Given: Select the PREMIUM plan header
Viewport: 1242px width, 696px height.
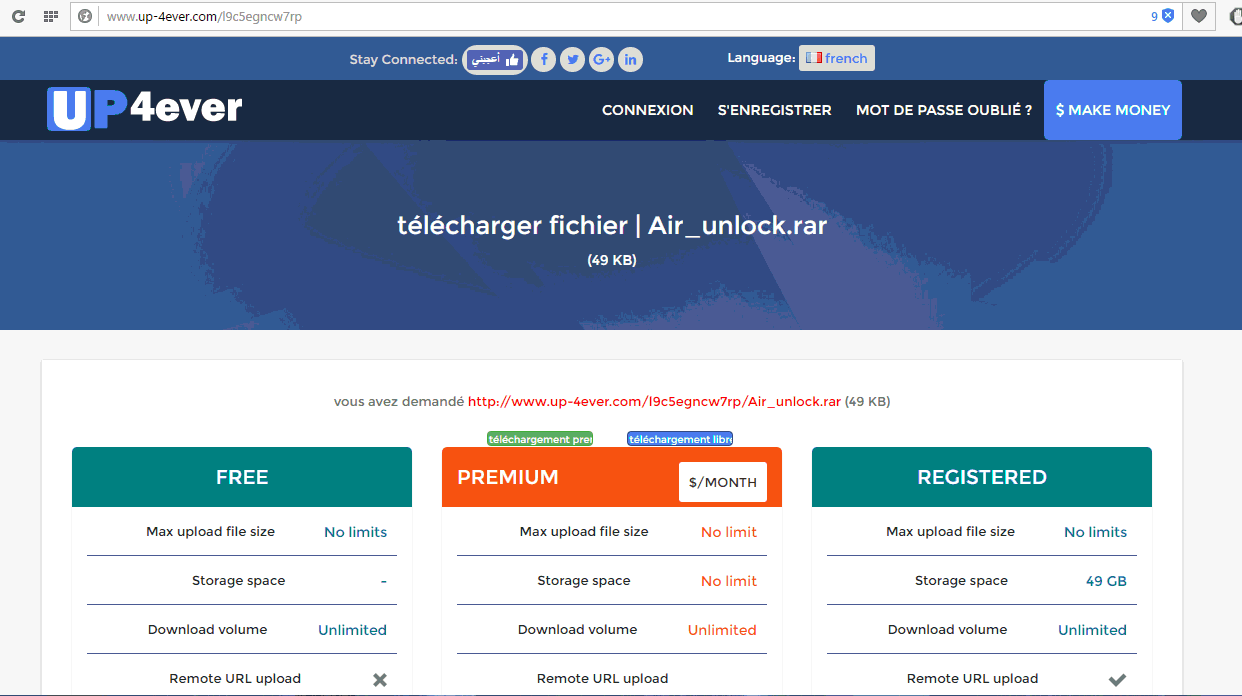Looking at the screenshot, I should 612,477.
